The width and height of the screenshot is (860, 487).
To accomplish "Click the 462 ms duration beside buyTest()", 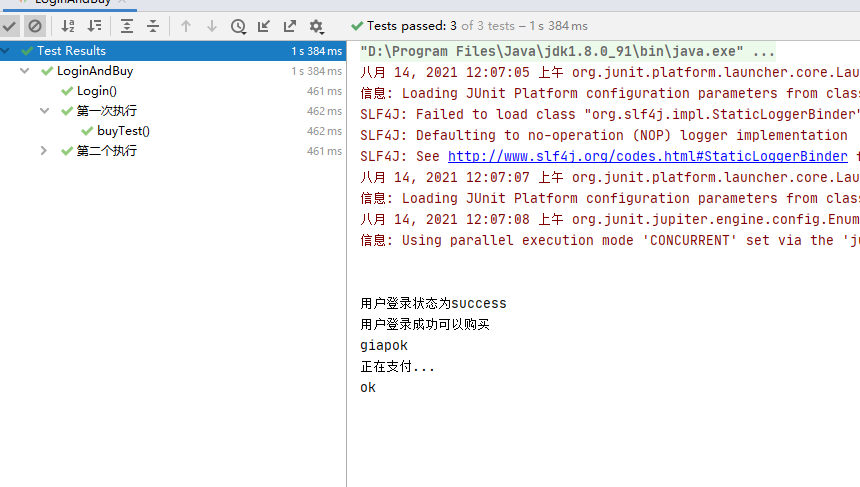I will click(x=324, y=131).
